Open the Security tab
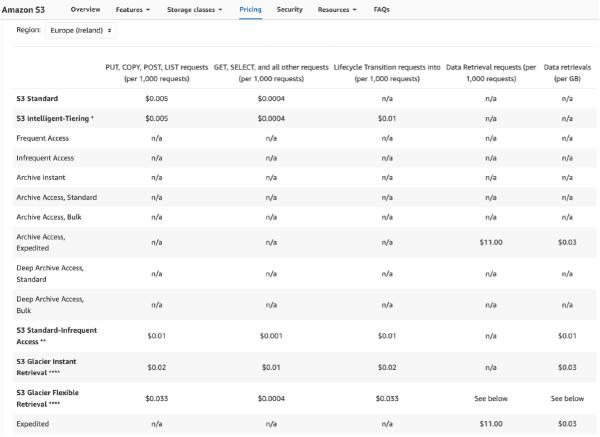Screen dimensions: 600x437 (290, 10)
